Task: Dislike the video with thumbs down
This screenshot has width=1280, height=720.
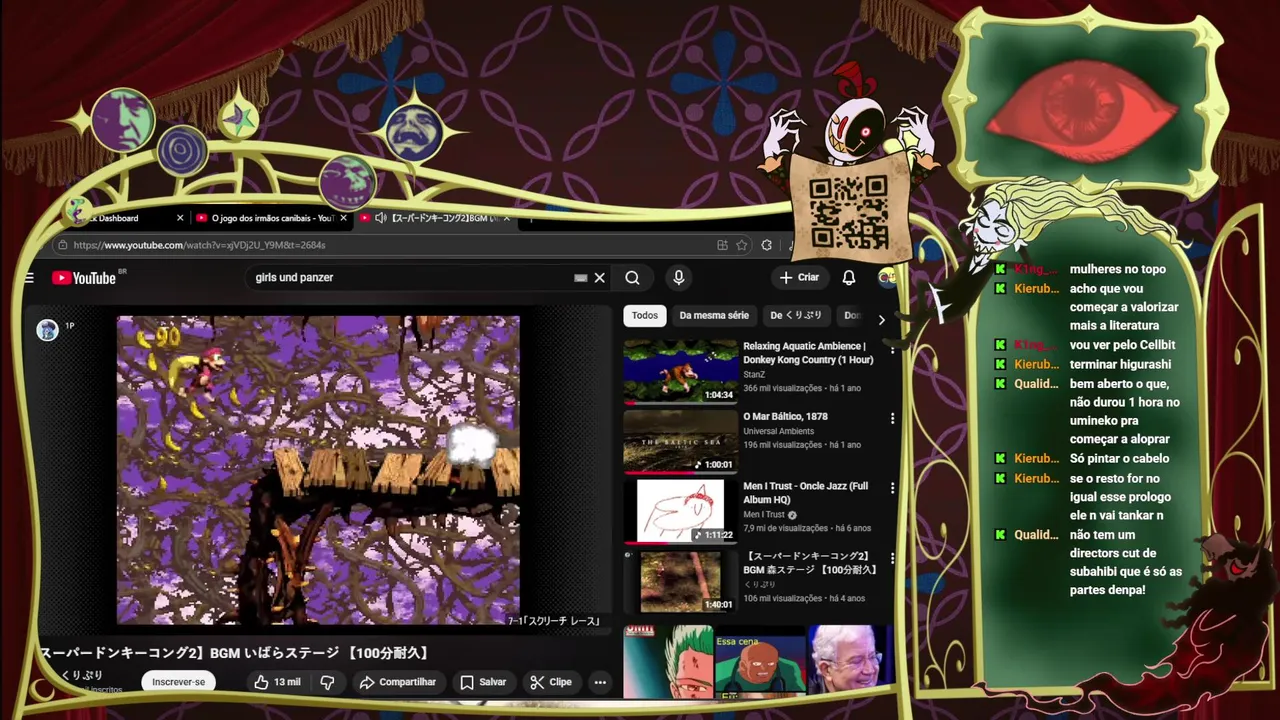Action: (x=327, y=682)
